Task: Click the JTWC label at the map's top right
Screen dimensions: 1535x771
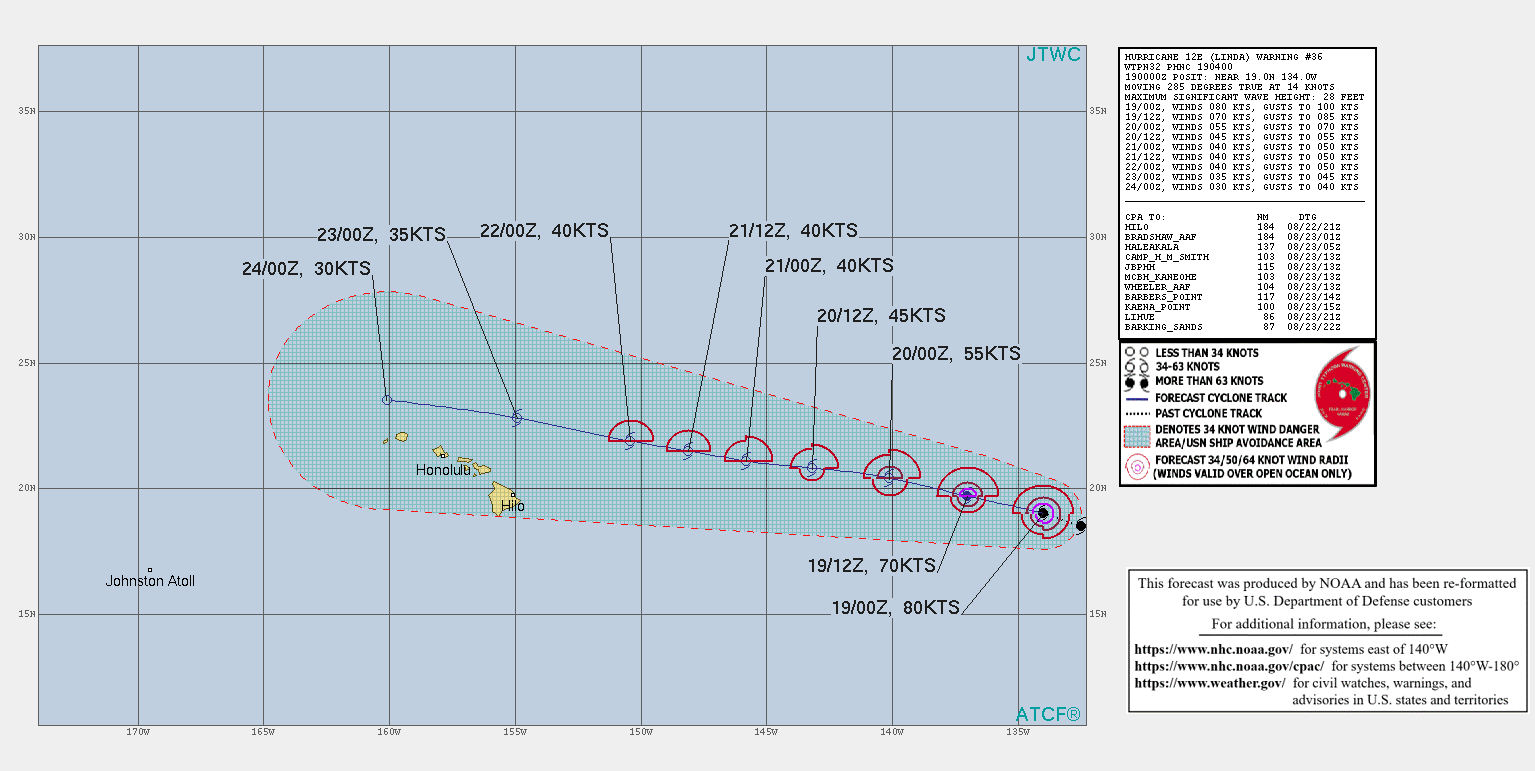Action: click(x=1054, y=55)
